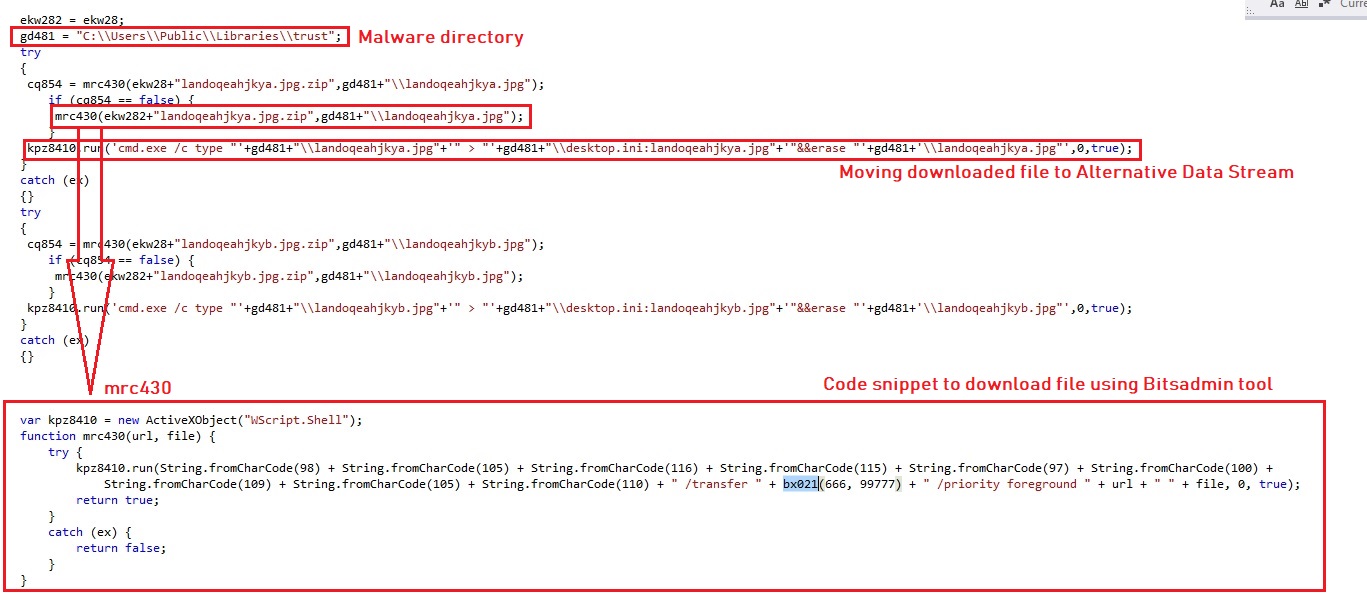Click the cq854 assignment with landoqeahjkya.jpg.zip
This screenshot has height=598, width=1367.
pos(286,85)
